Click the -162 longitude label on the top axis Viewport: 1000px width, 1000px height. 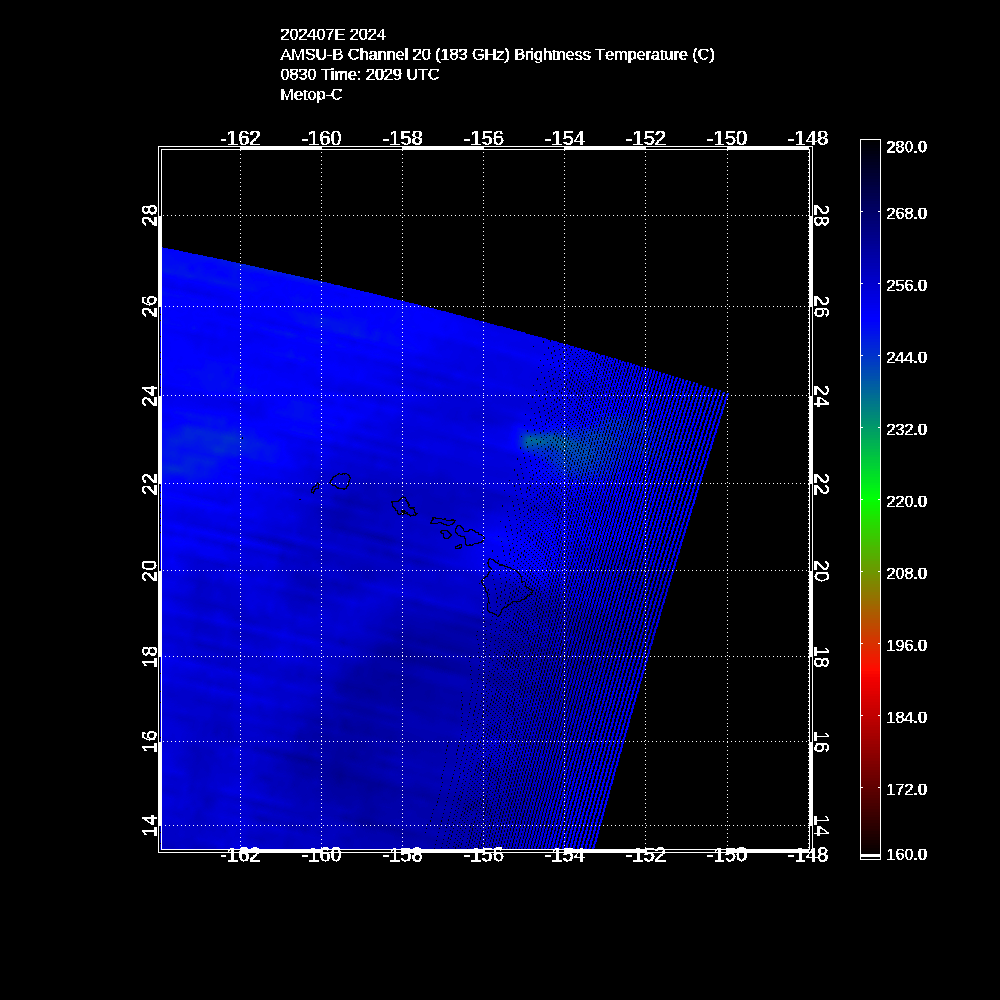(x=240, y=137)
